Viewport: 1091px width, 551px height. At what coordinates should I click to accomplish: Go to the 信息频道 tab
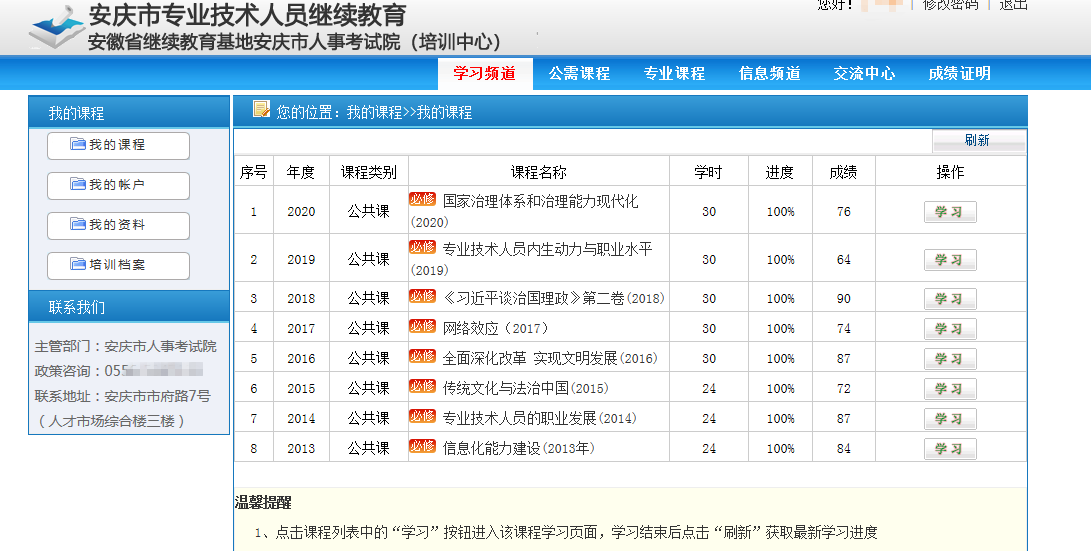pos(769,73)
